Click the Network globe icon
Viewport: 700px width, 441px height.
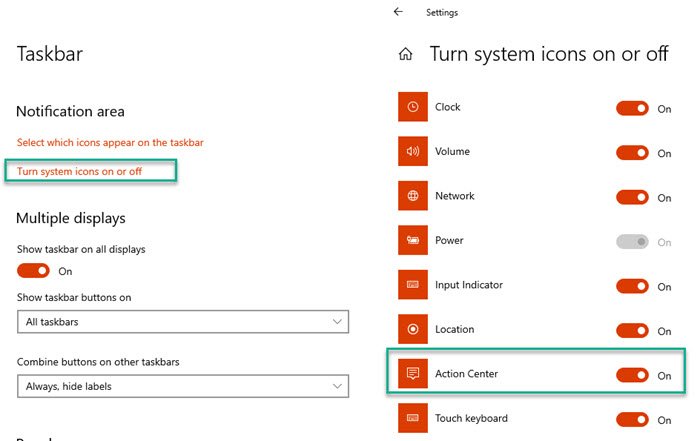coord(413,197)
